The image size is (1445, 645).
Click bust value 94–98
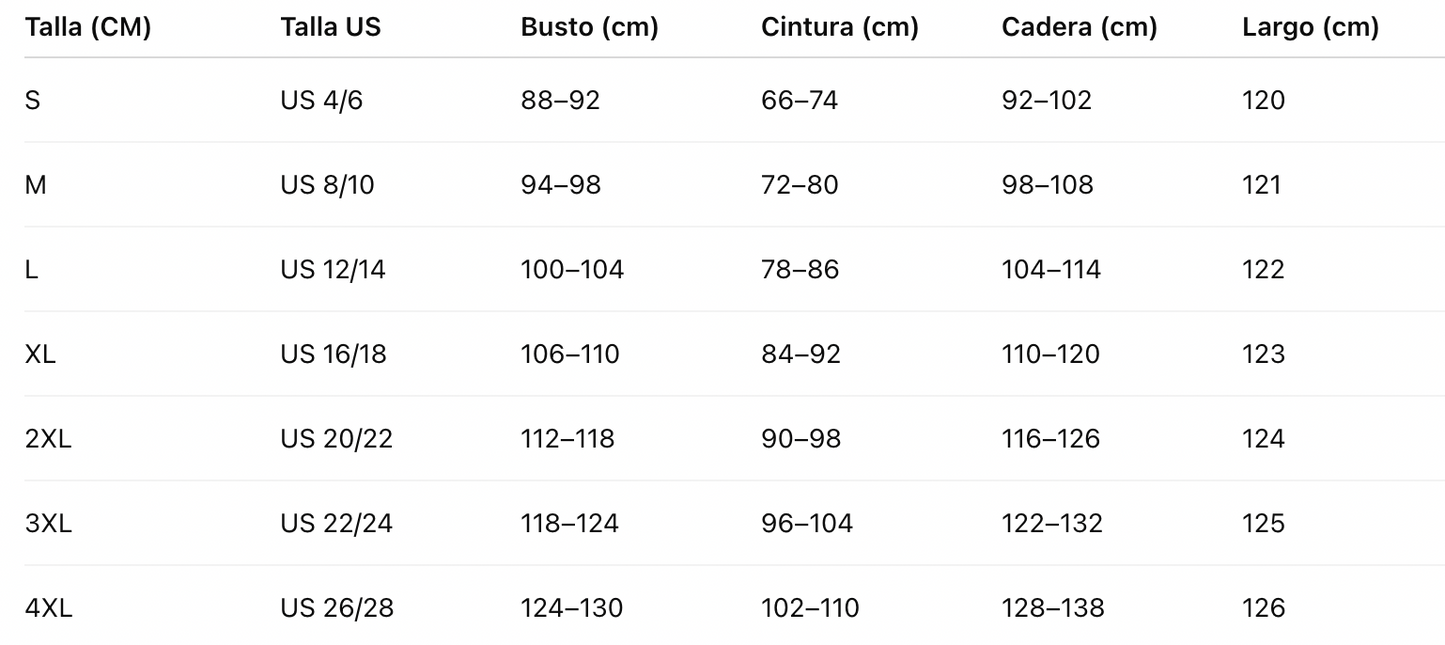[x=561, y=185]
